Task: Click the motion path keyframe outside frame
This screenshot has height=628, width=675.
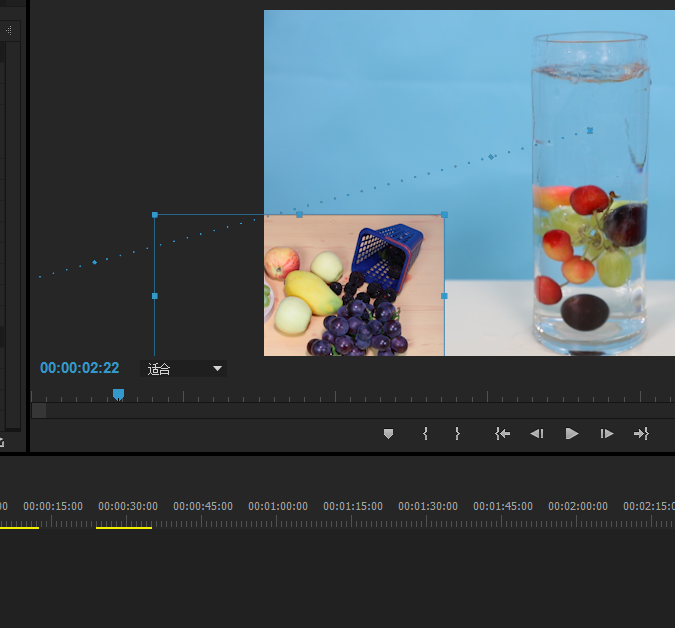Action: point(95,262)
